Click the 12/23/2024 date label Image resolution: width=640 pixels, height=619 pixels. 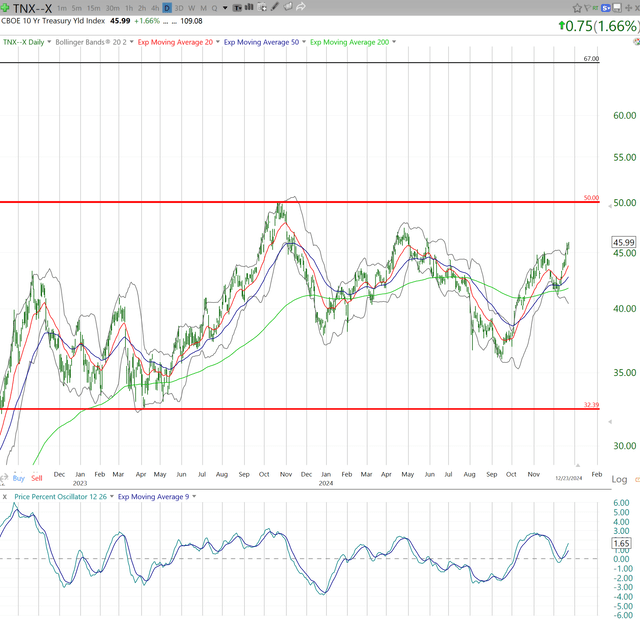(569, 478)
